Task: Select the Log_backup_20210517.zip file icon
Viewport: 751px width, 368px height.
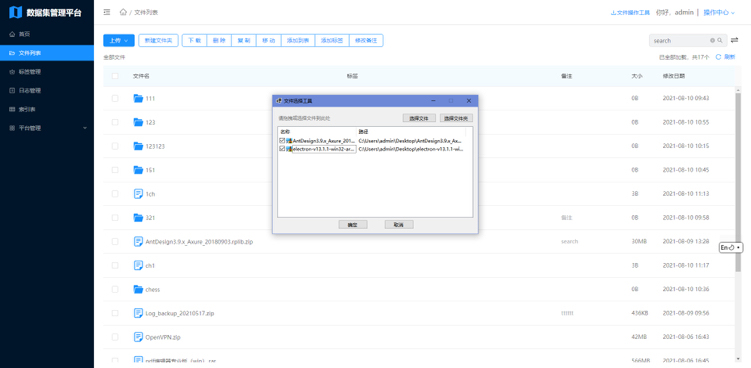Action: coord(138,313)
